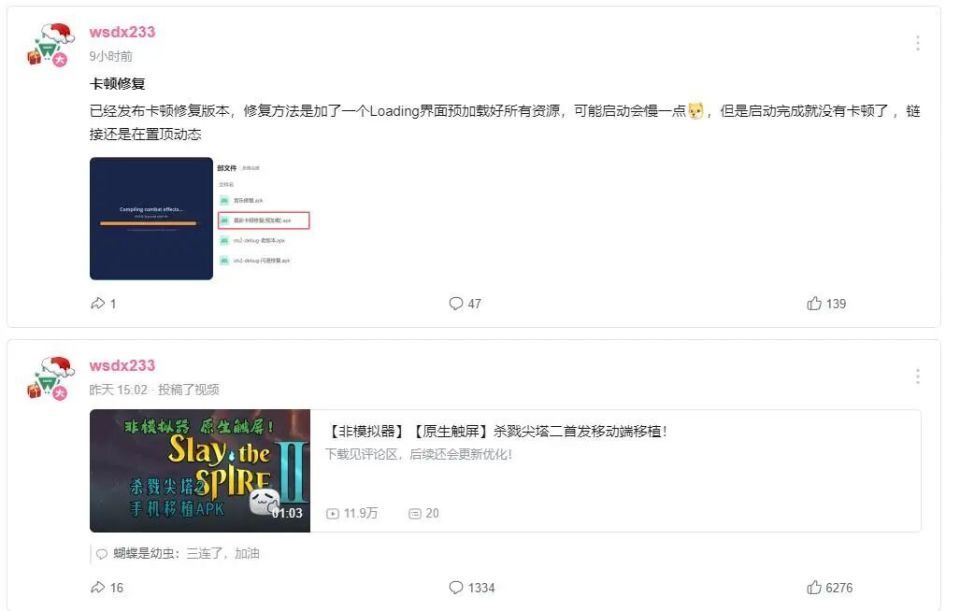The image size is (960, 611).
Task: Click the 20 danmaku count
Action: click(x=424, y=513)
